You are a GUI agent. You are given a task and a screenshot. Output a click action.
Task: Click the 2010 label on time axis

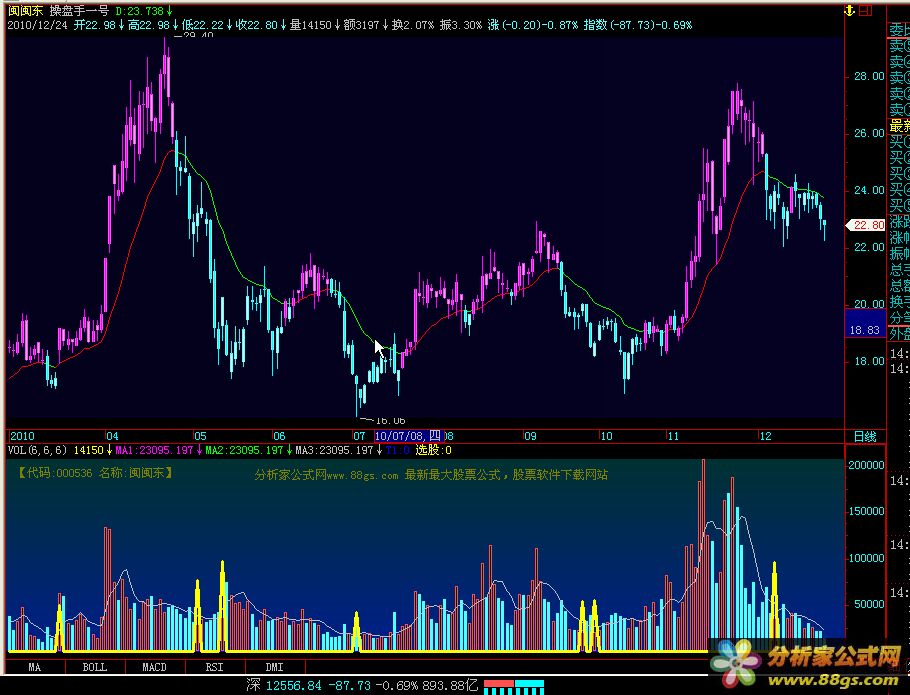tap(22, 436)
